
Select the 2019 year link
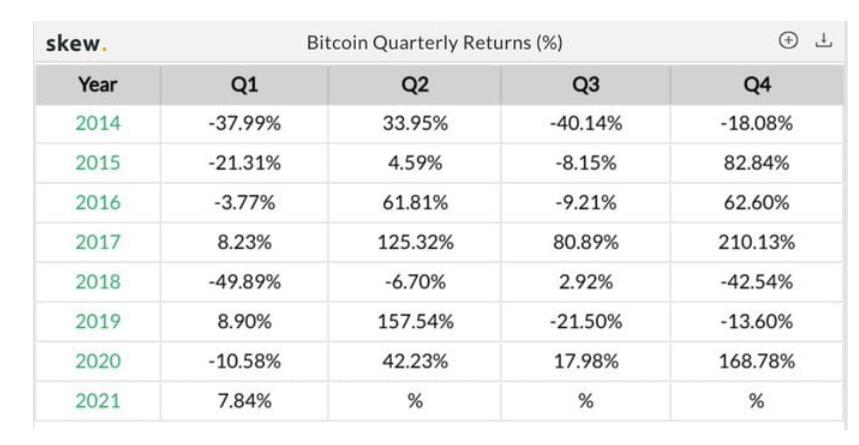pyautogui.click(x=97, y=321)
